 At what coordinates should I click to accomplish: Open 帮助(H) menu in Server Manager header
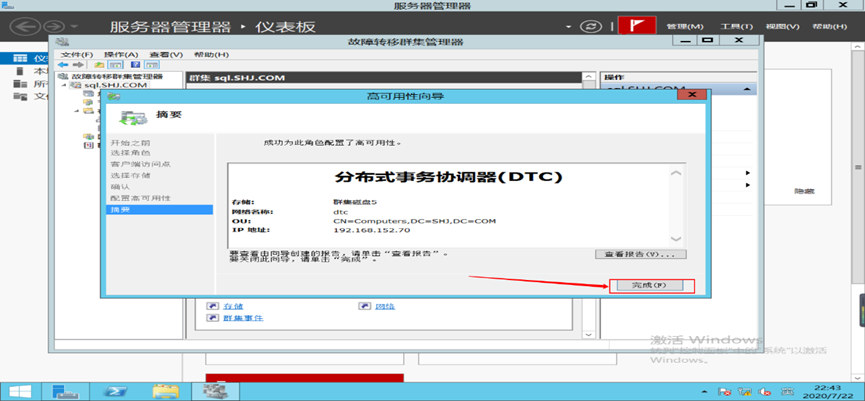tap(829, 26)
